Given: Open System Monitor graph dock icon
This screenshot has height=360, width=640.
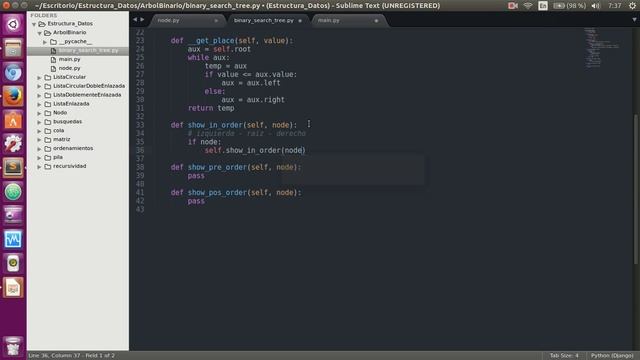Looking at the screenshot, I should [13, 240].
